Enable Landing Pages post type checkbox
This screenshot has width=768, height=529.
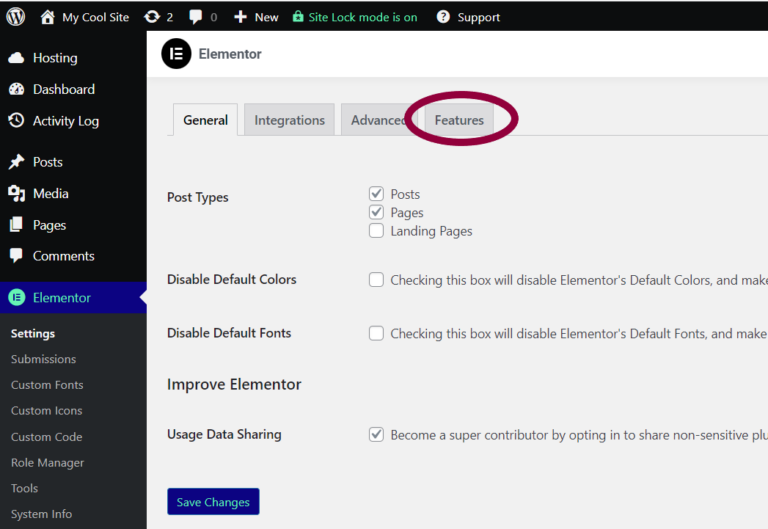tap(377, 231)
